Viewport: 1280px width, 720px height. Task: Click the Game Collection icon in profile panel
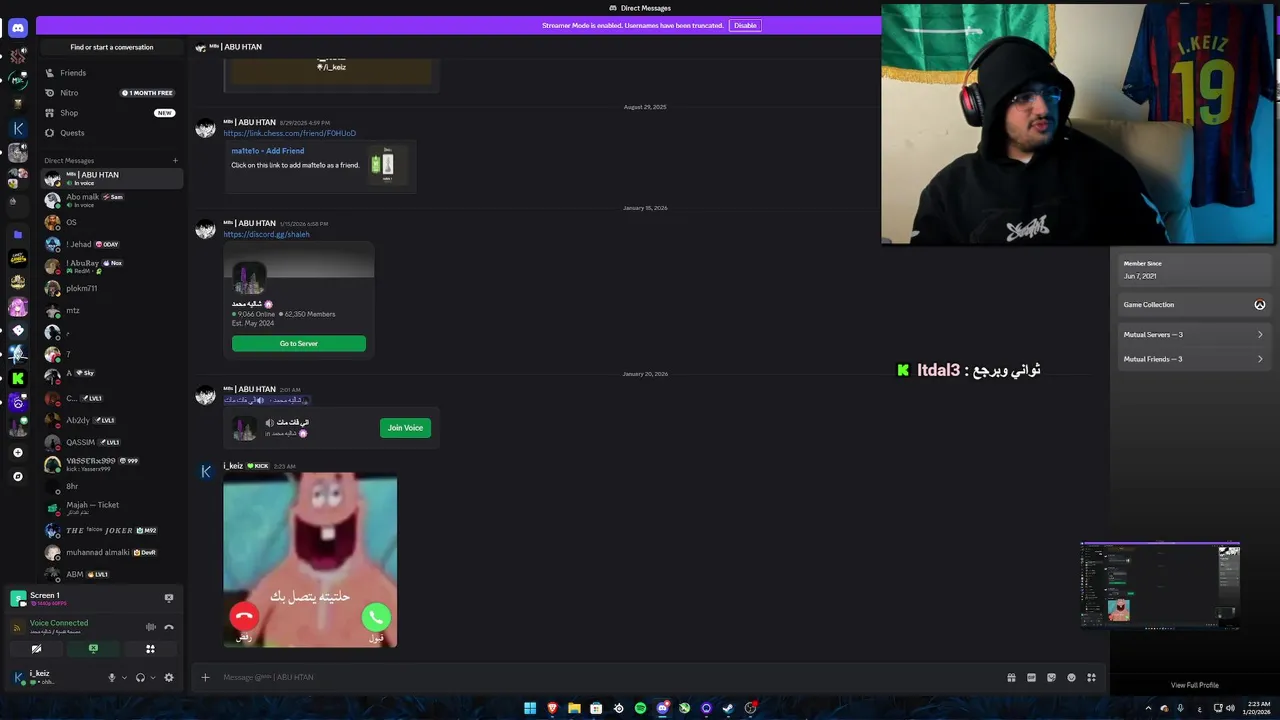(1260, 305)
